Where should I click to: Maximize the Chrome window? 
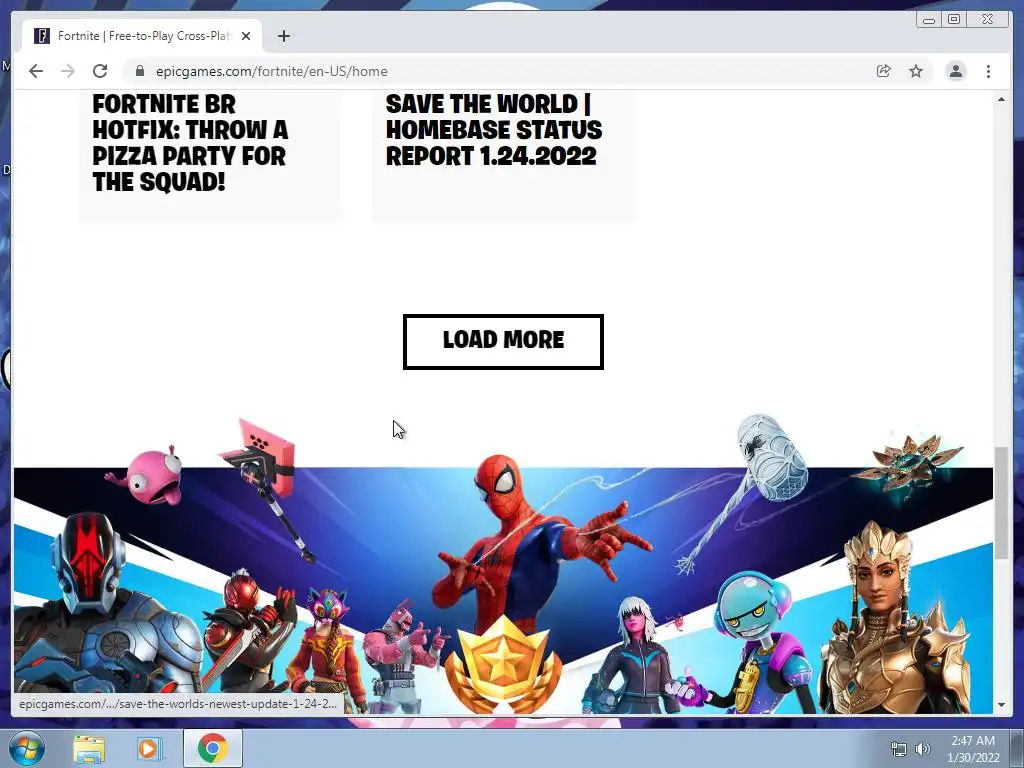point(954,20)
